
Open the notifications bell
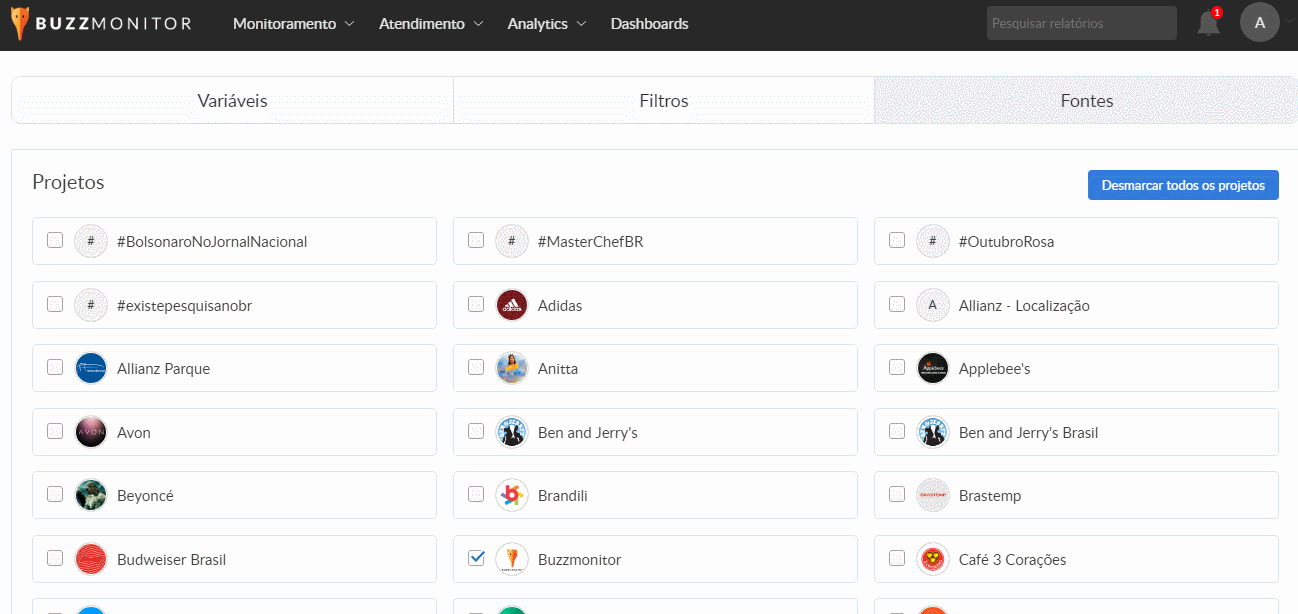[1208, 24]
